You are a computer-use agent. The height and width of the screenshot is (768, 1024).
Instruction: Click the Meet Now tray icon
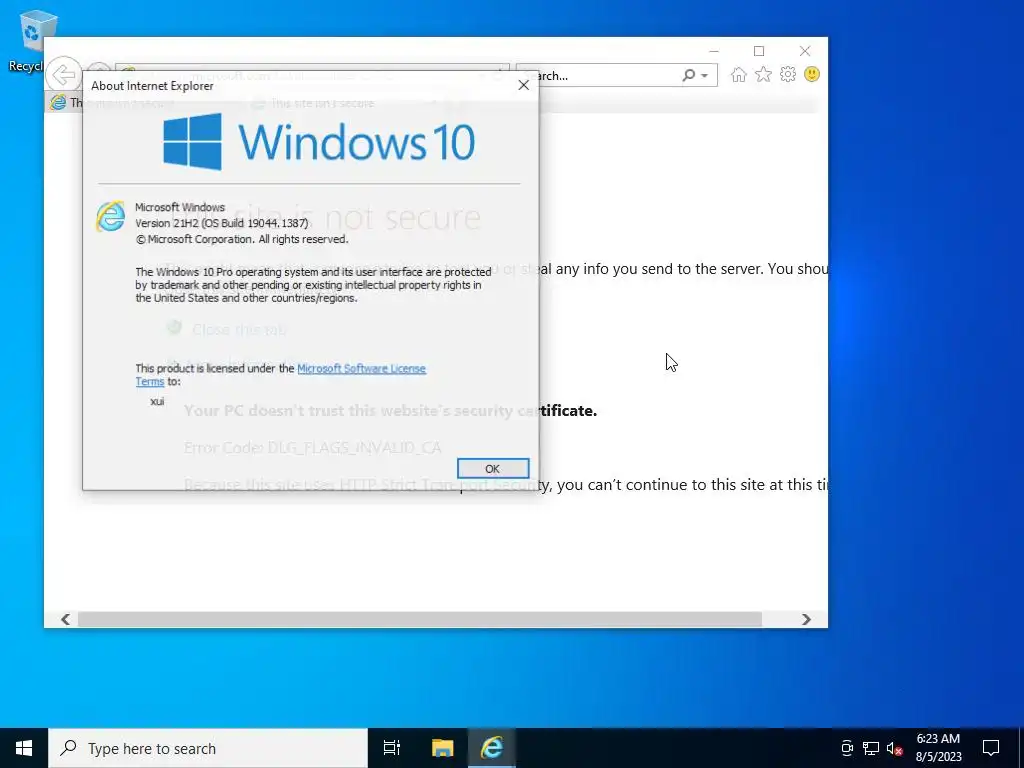click(x=847, y=748)
